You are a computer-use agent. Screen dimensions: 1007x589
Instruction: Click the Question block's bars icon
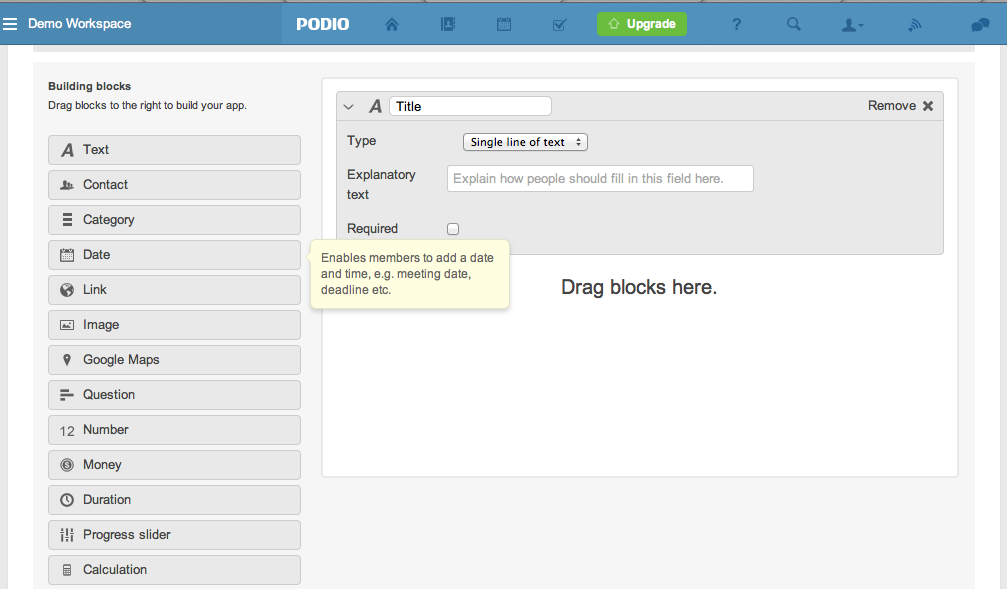click(x=67, y=395)
